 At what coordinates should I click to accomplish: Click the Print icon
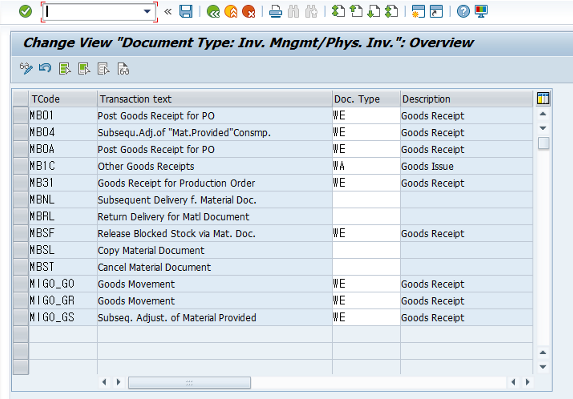[275, 12]
